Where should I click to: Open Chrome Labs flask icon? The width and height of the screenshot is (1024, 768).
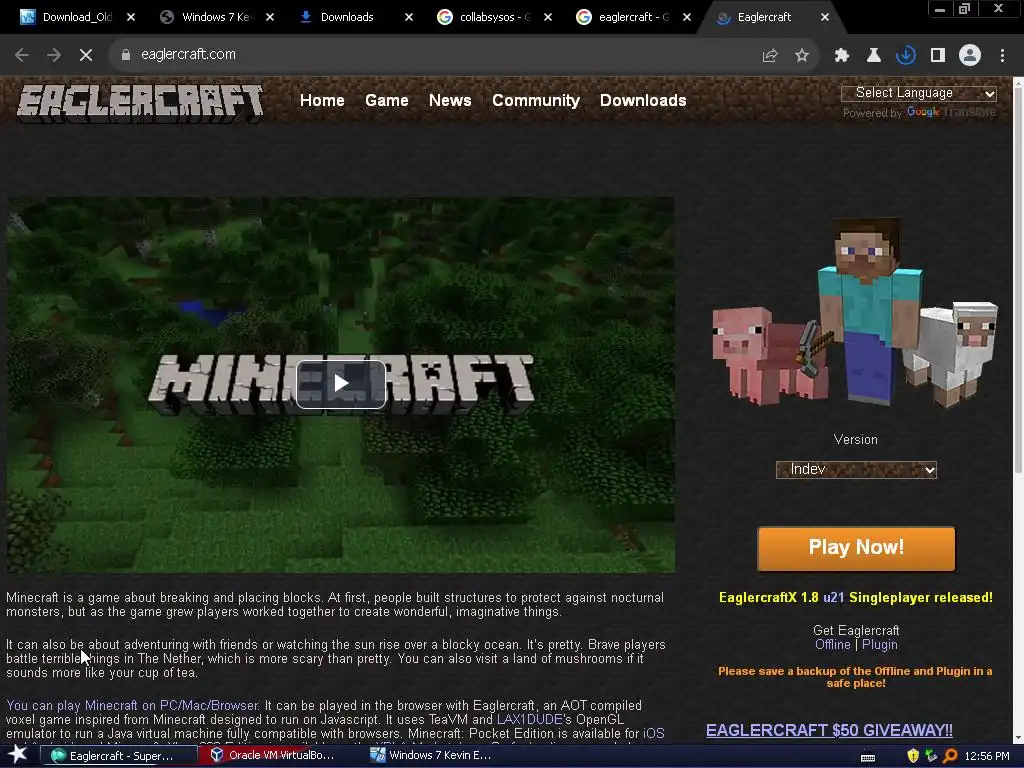[874, 56]
